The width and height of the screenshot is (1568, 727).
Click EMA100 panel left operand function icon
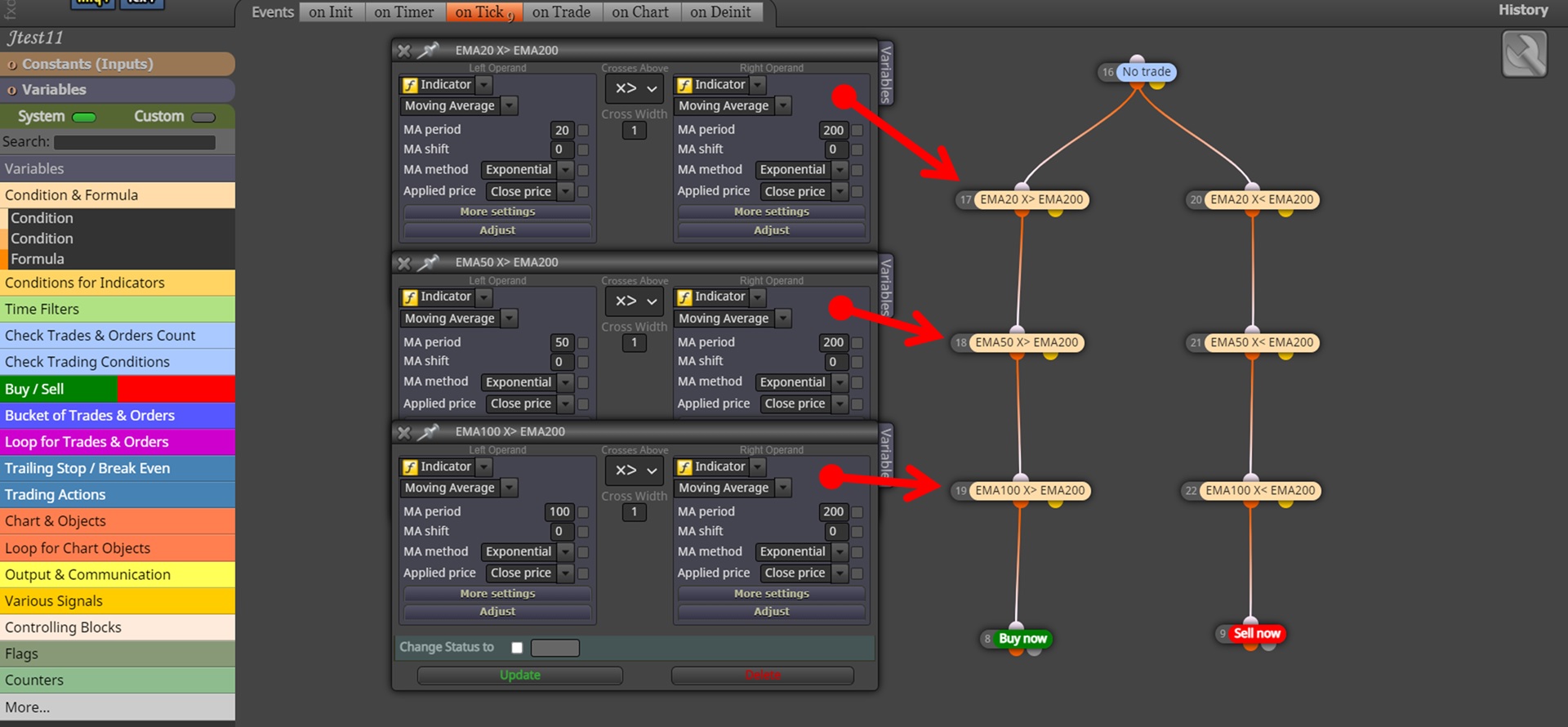(x=410, y=467)
